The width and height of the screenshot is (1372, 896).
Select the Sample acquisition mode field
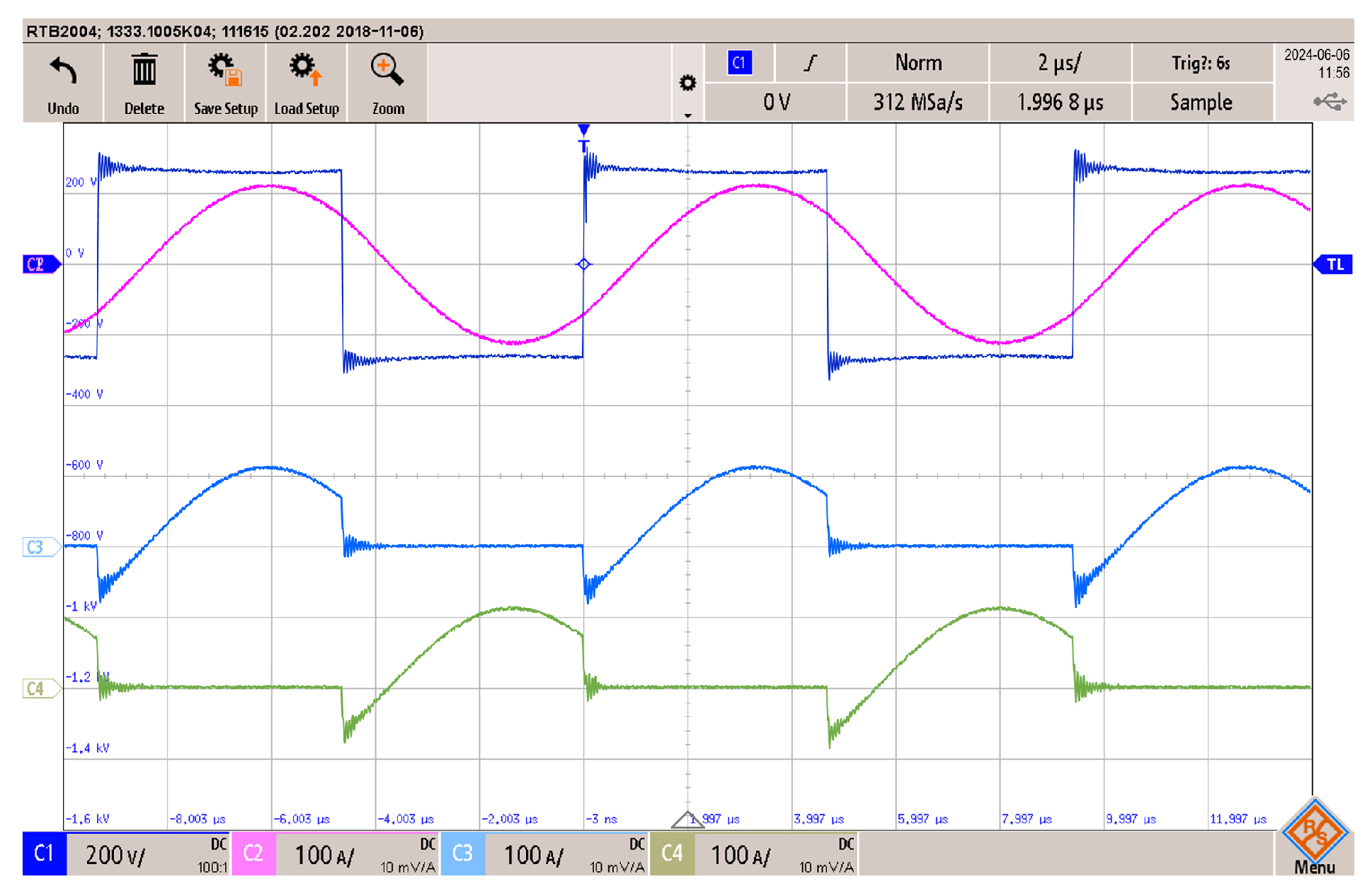(1201, 102)
